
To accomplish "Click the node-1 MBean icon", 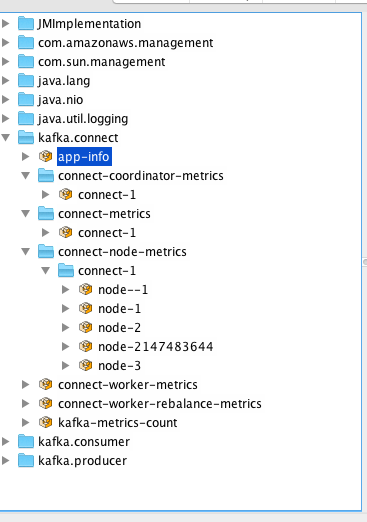I will [86, 308].
